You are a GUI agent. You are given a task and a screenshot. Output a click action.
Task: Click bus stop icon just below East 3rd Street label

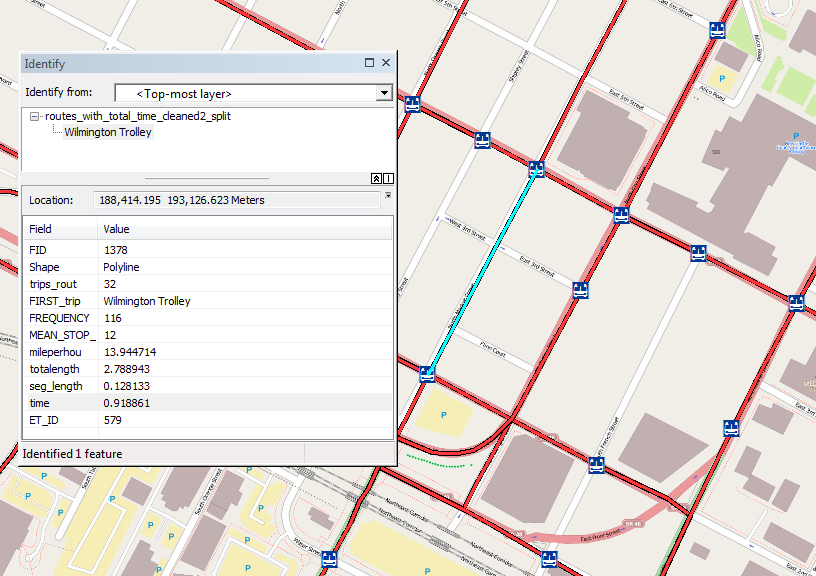pos(580,290)
